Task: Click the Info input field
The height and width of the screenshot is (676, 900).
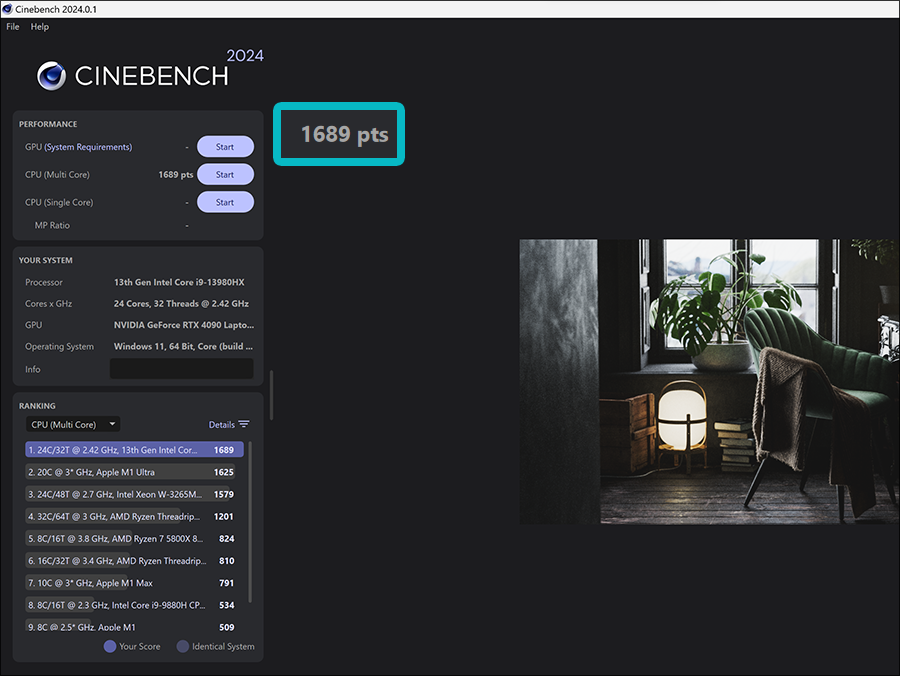Action: click(x=181, y=368)
